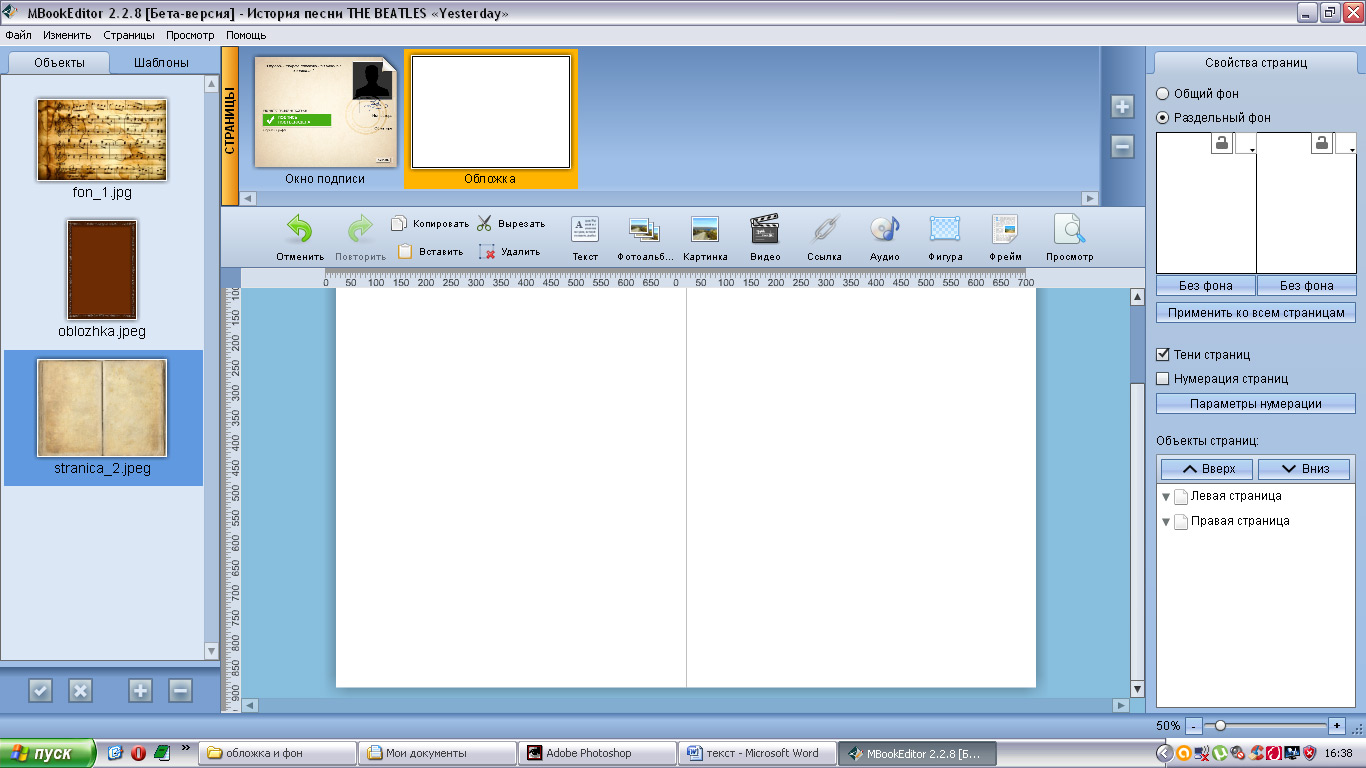
Task: Expand hidden quick launch icons chevron
Action: coord(185,749)
